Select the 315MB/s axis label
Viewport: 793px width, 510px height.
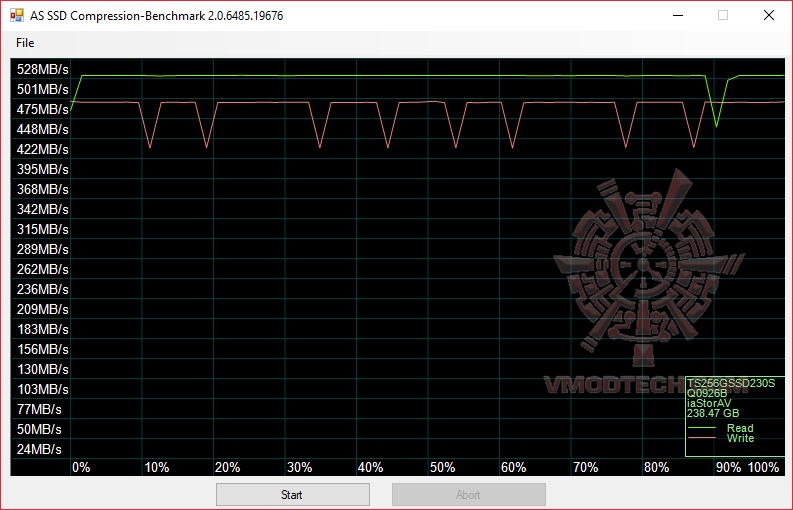pyautogui.click(x=42, y=229)
